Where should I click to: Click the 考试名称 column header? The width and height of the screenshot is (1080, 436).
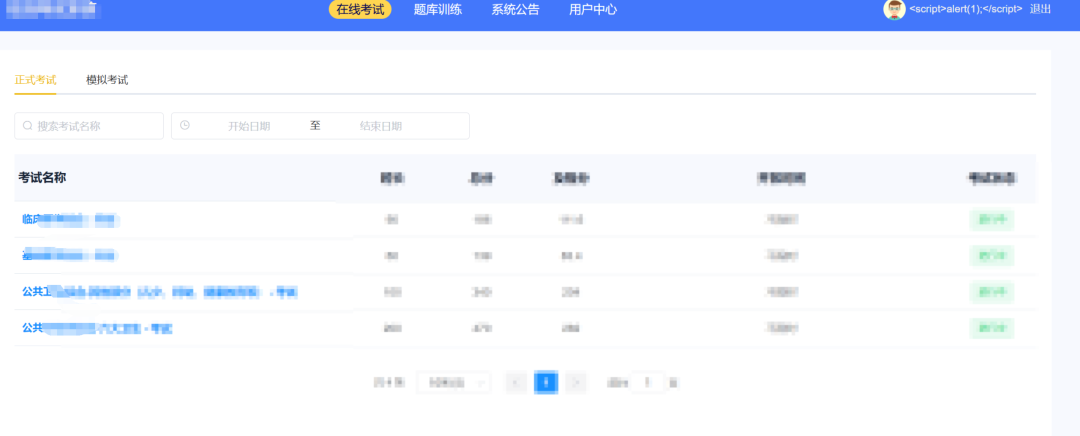(x=42, y=178)
